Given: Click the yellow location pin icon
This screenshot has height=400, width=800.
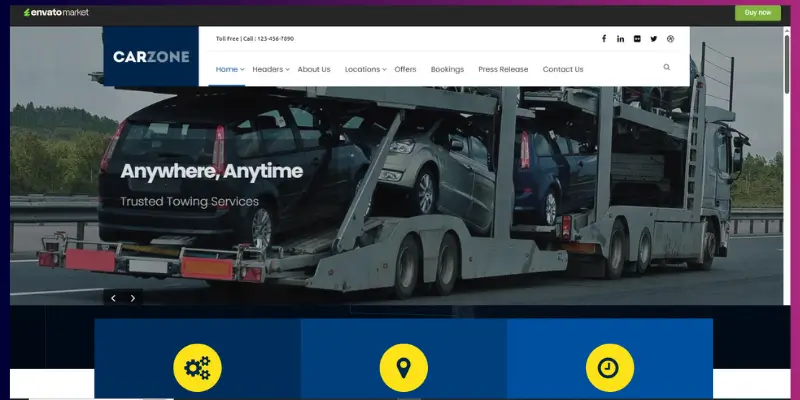Looking at the screenshot, I should tap(404, 368).
